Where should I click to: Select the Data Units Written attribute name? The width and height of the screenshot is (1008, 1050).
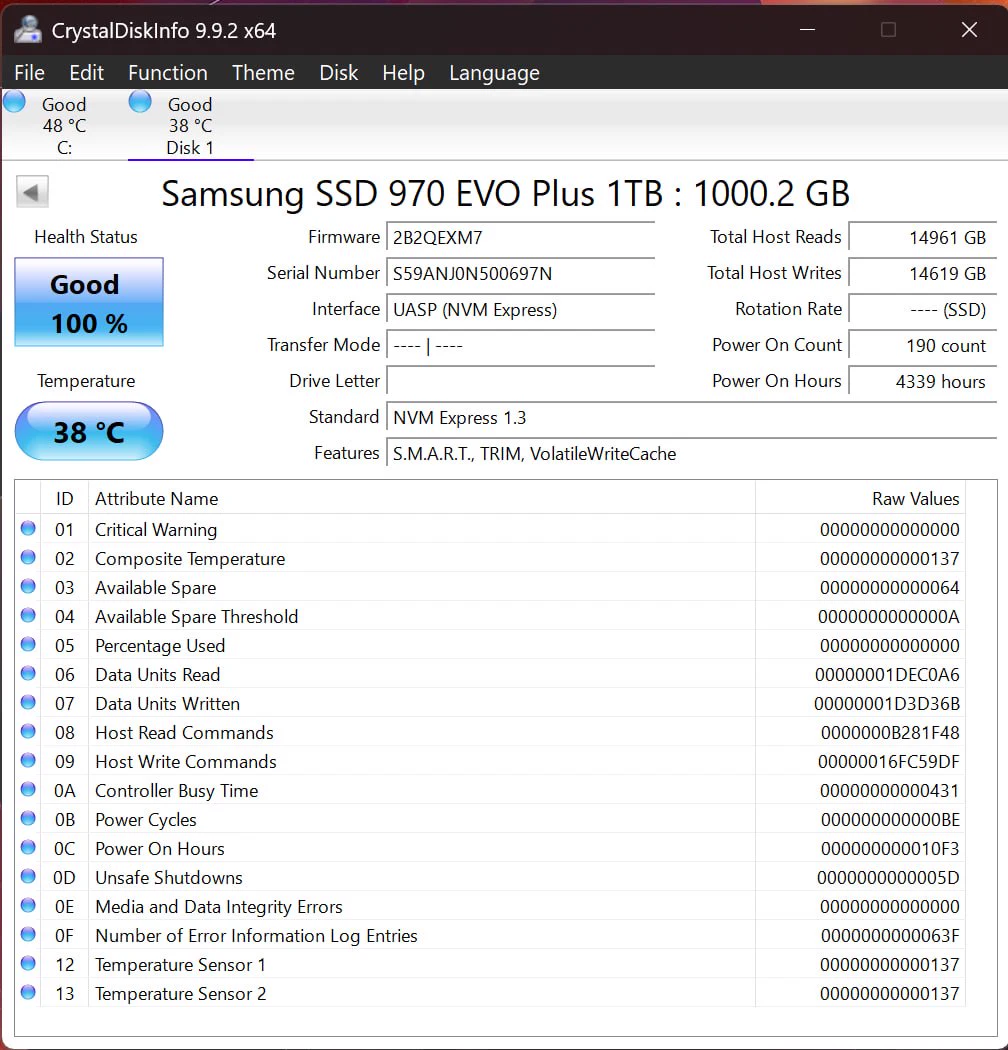167,704
